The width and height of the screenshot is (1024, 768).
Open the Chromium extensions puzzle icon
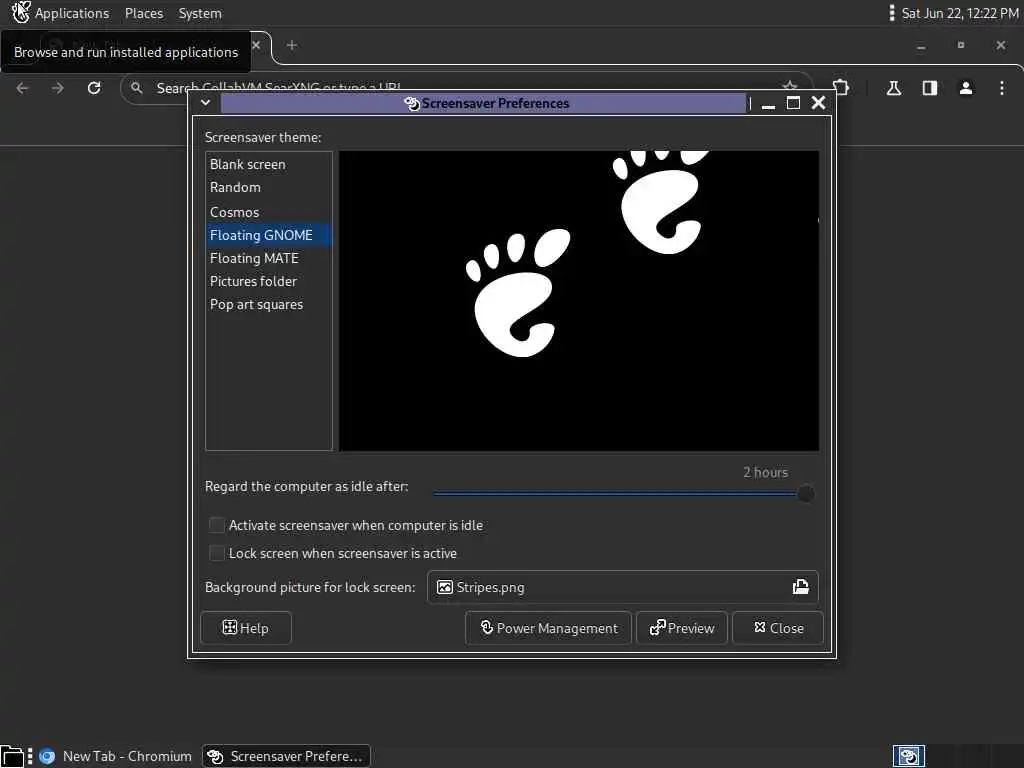[x=841, y=88]
